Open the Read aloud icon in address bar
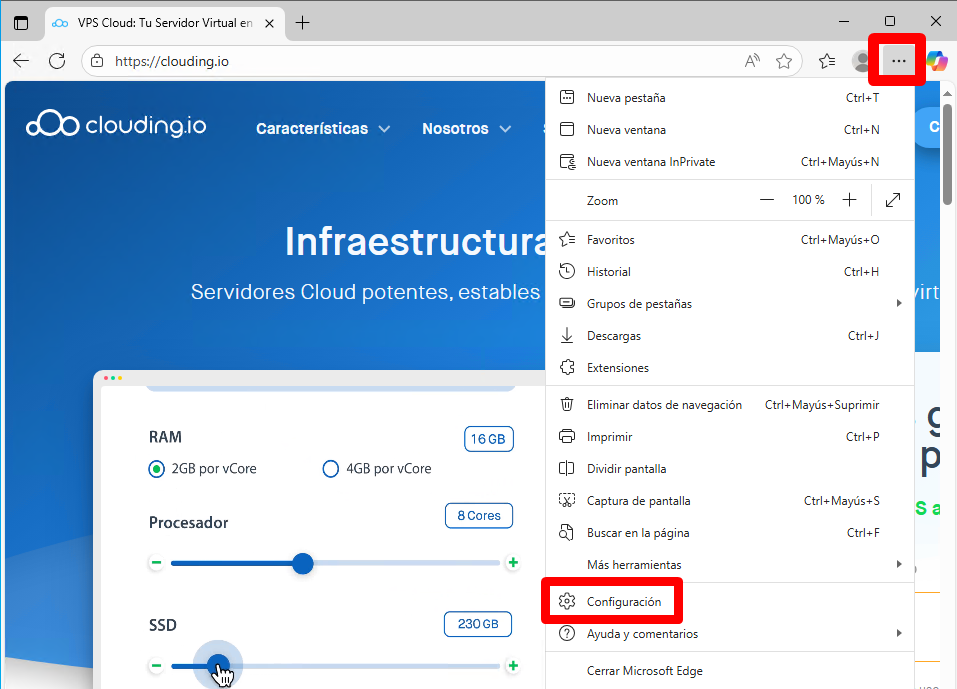Viewport: 957px width, 689px height. point(753,61)
